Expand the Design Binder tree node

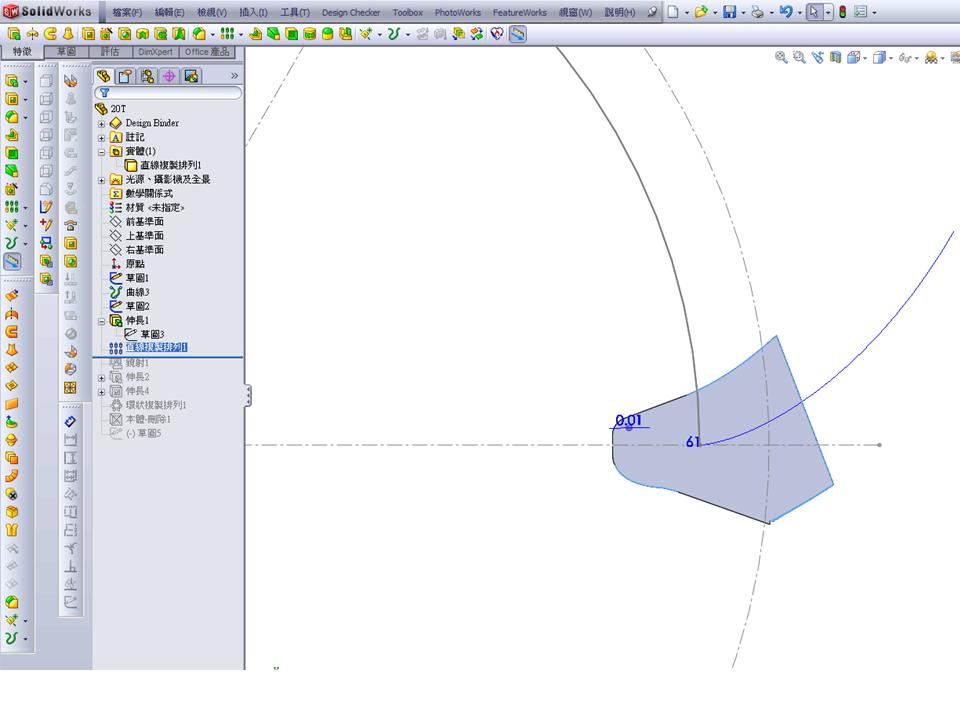click(102, 124)
